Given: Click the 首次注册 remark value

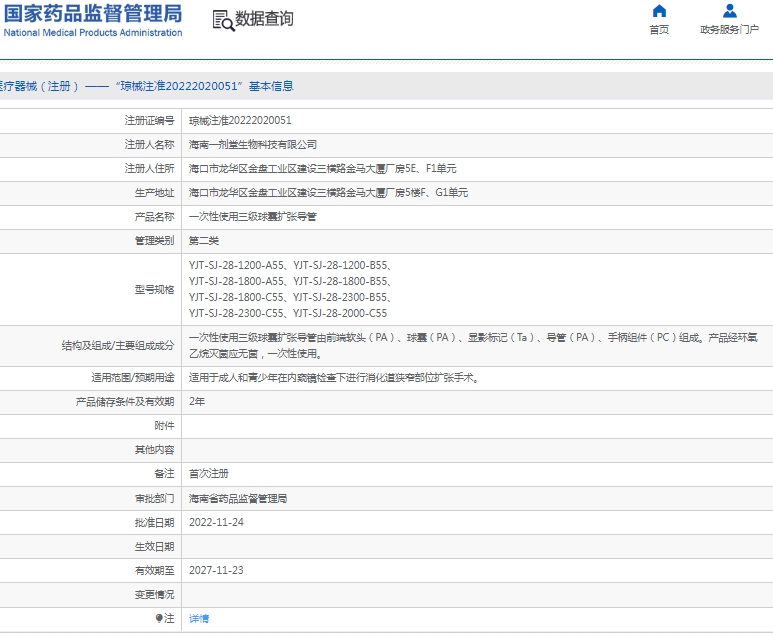Looking at the screenshot, I should coord(209,474).
